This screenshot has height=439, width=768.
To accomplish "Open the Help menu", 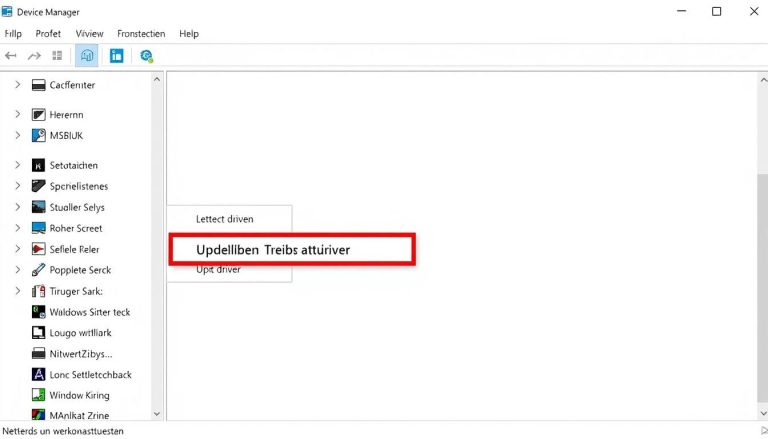I will click(x=188, y=33).
